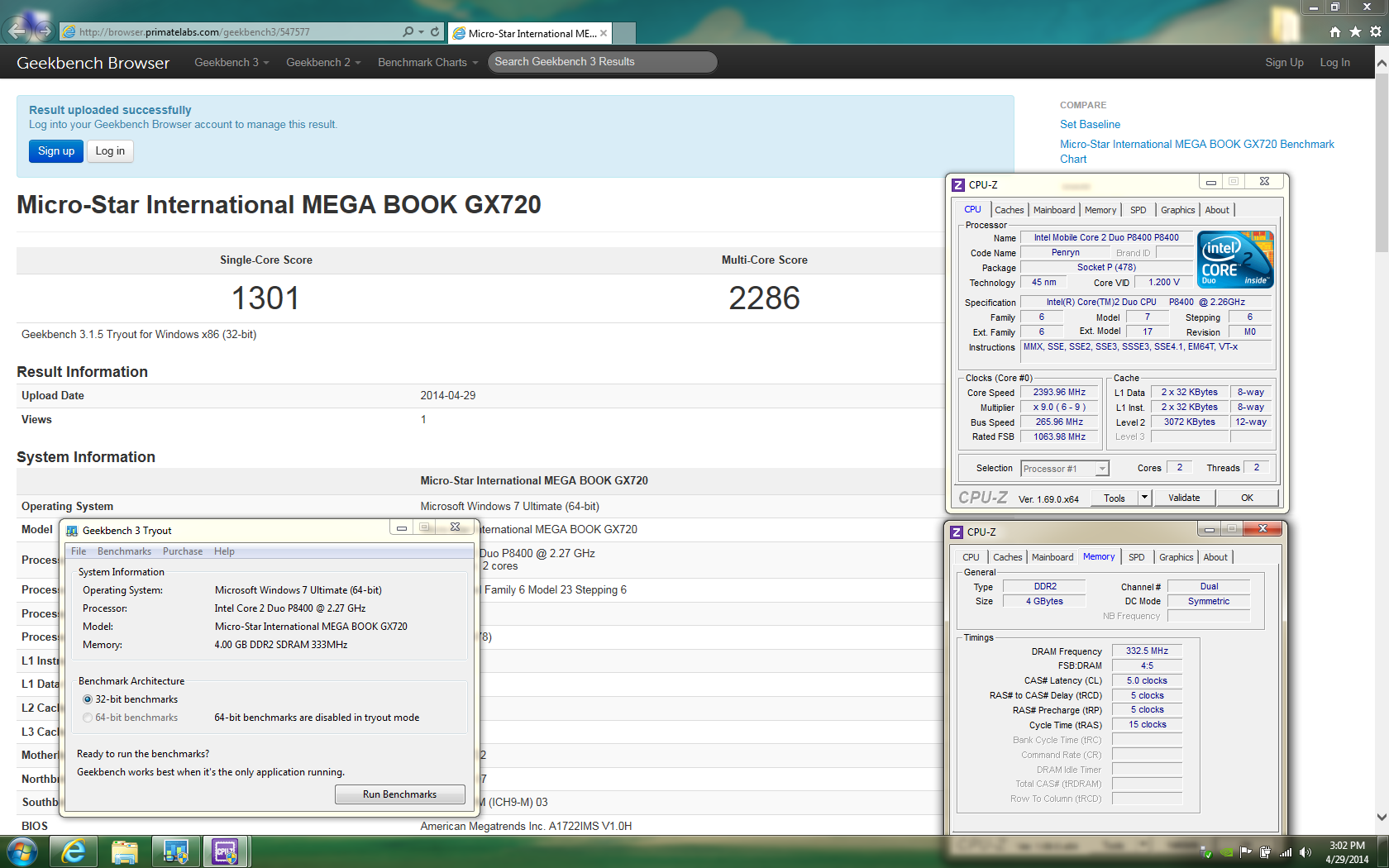Screen dimensions: 1389x868
Task: Open CPU-Z taskbar icon
Action: (225, 851)
